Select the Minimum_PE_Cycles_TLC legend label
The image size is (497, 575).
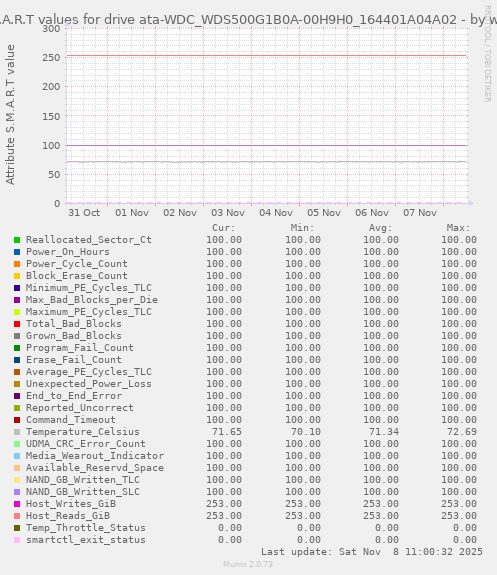(88, 288)
